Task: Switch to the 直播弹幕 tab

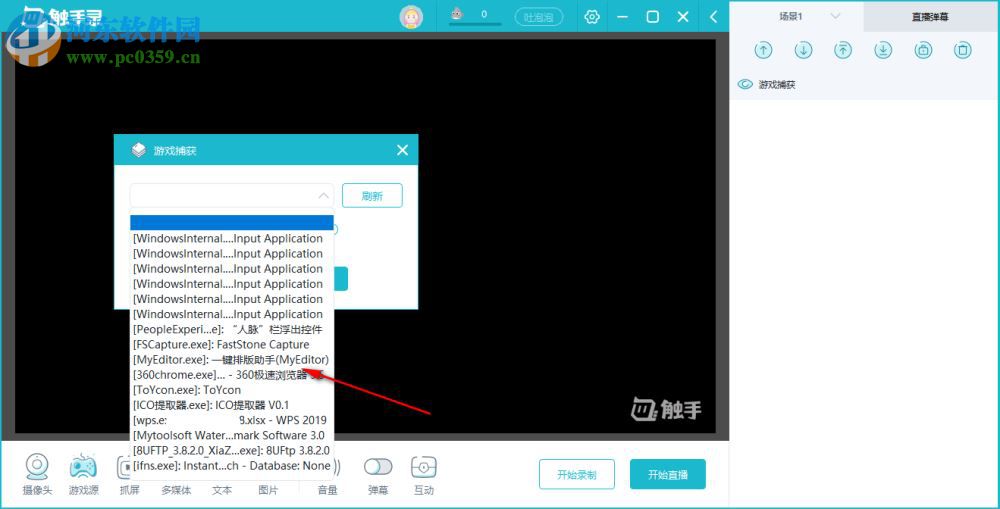Action: (x=930, y=17)
